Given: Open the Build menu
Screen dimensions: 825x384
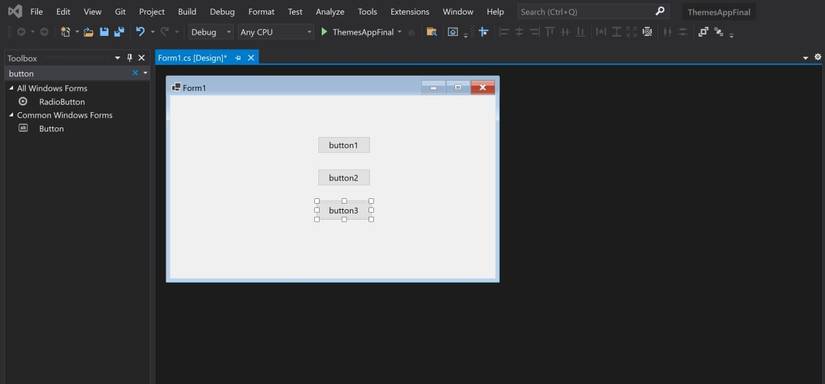Looking at the screenshot, I should tap(187, 12).
